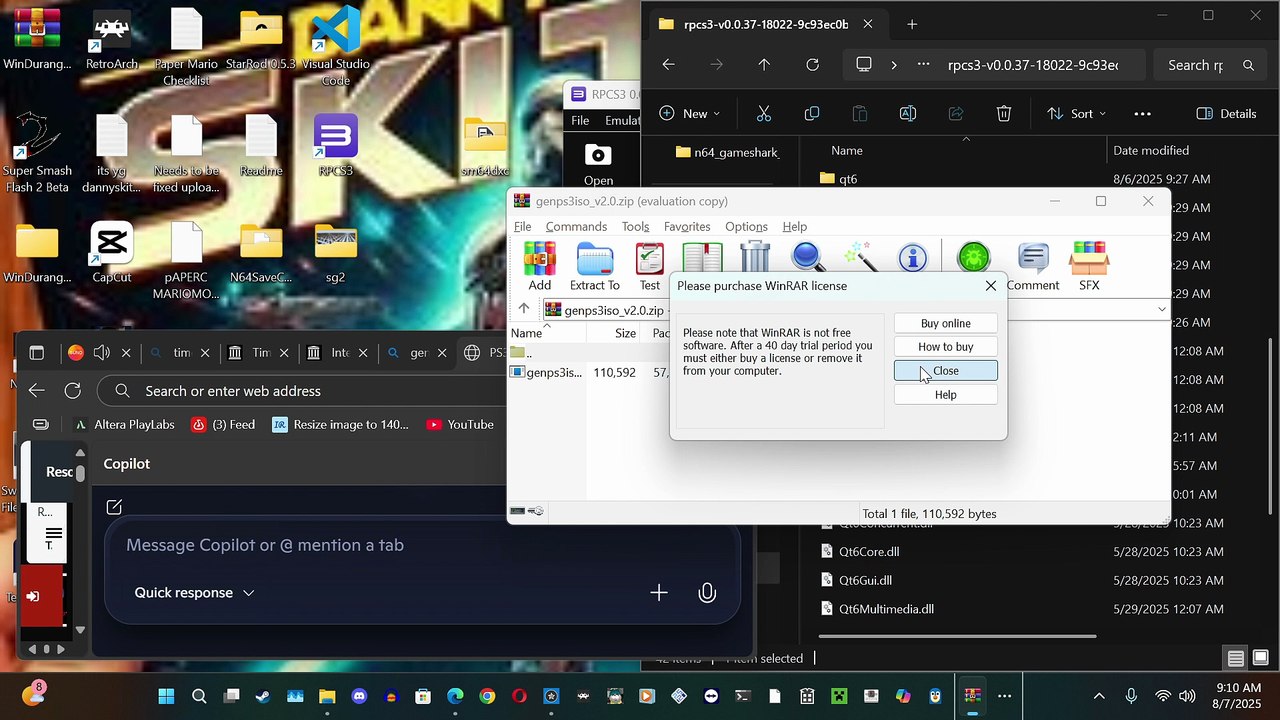Click the SFX icon in WinRAR toolbar

[x=1089, y=266]
